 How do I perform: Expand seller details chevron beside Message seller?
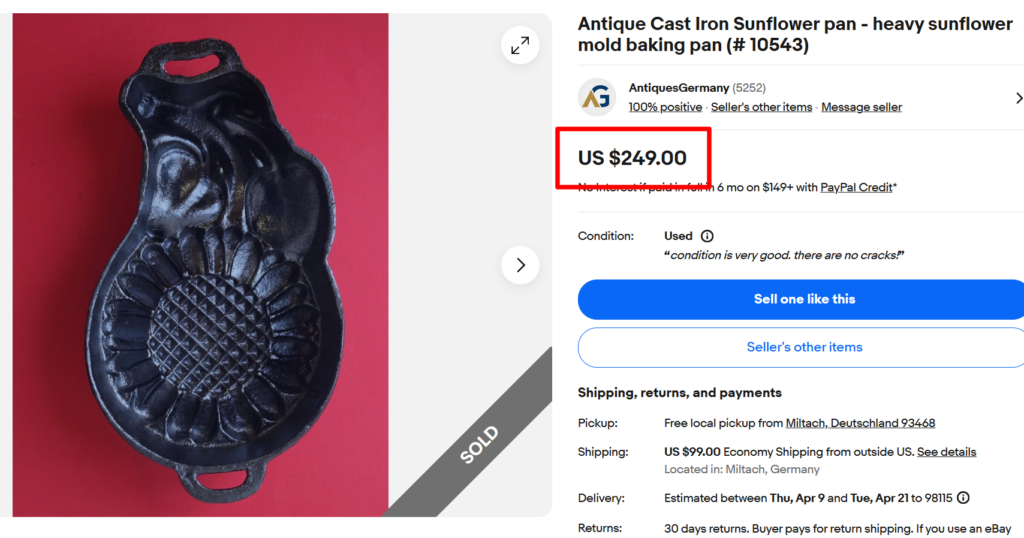(1018, 98)
